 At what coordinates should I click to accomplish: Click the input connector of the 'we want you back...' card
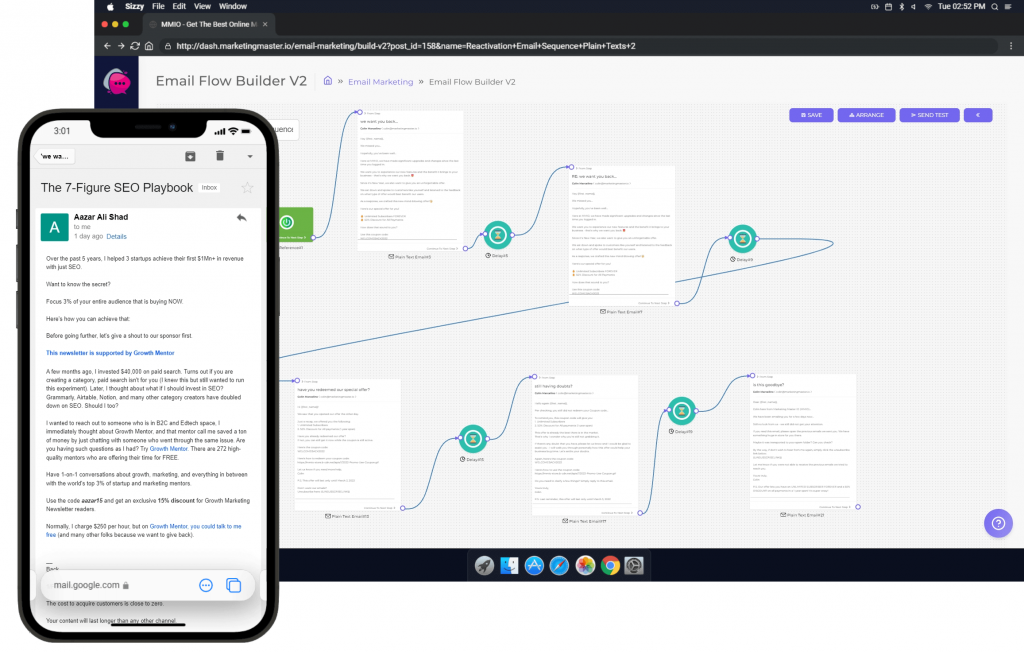pyautogui.click(x=359, y=112)
